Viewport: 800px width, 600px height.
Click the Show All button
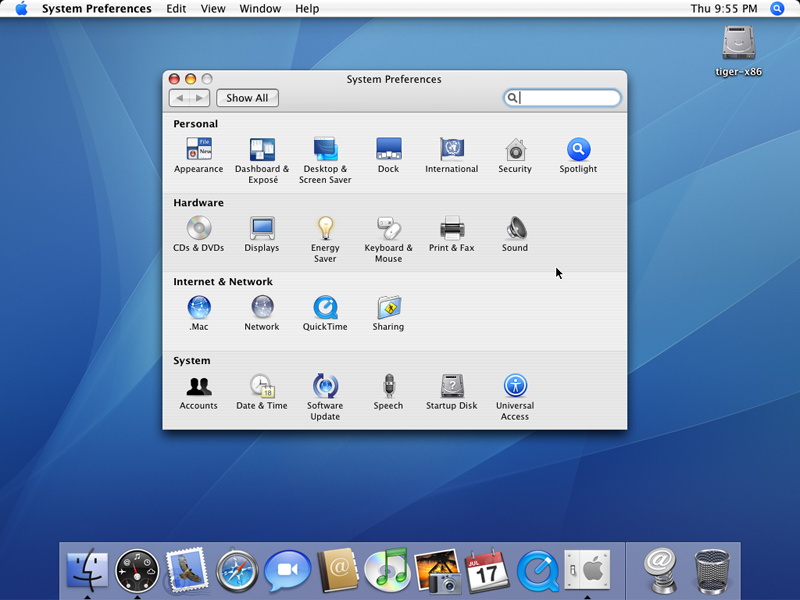pos(247,98)
